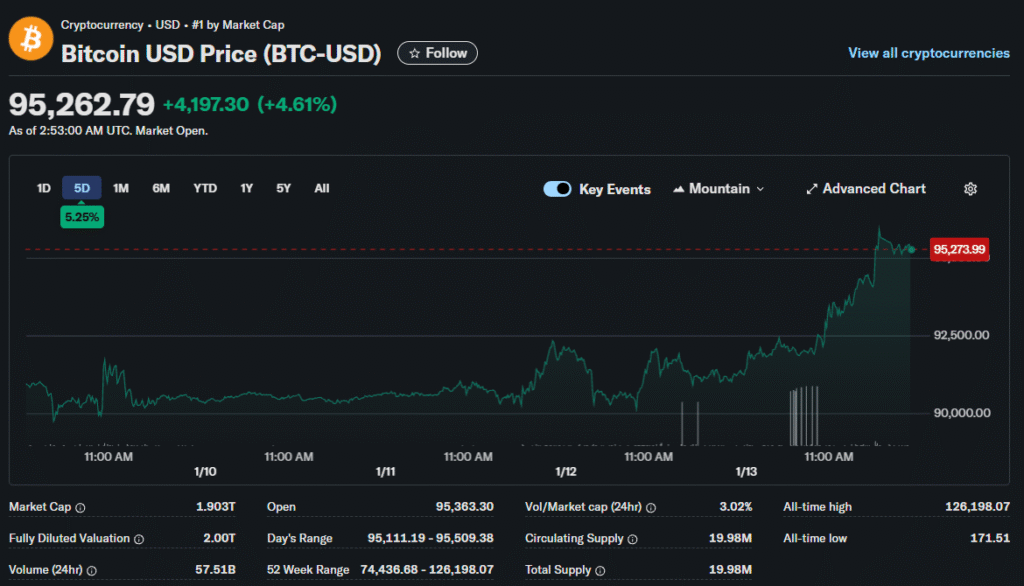This screenshot has width=1024, height=586.
Task: Show Fully Diluted Valuation info tooltip icon
Action: (138, 539)
